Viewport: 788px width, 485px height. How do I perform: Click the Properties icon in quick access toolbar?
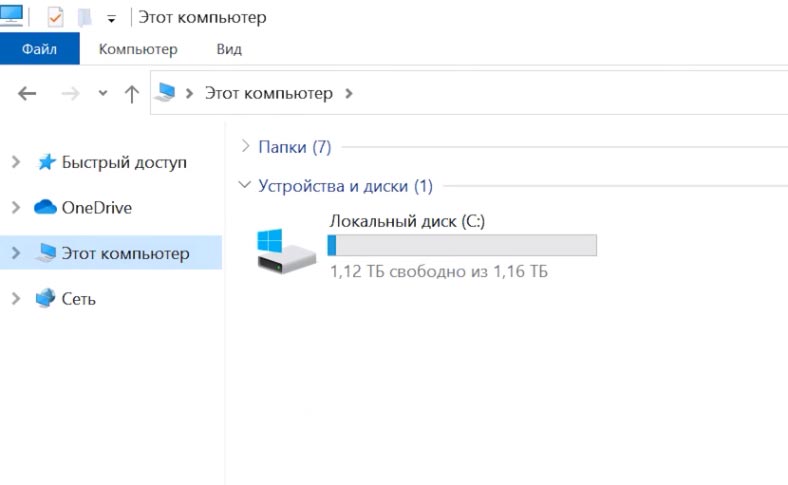coord(55,18)
